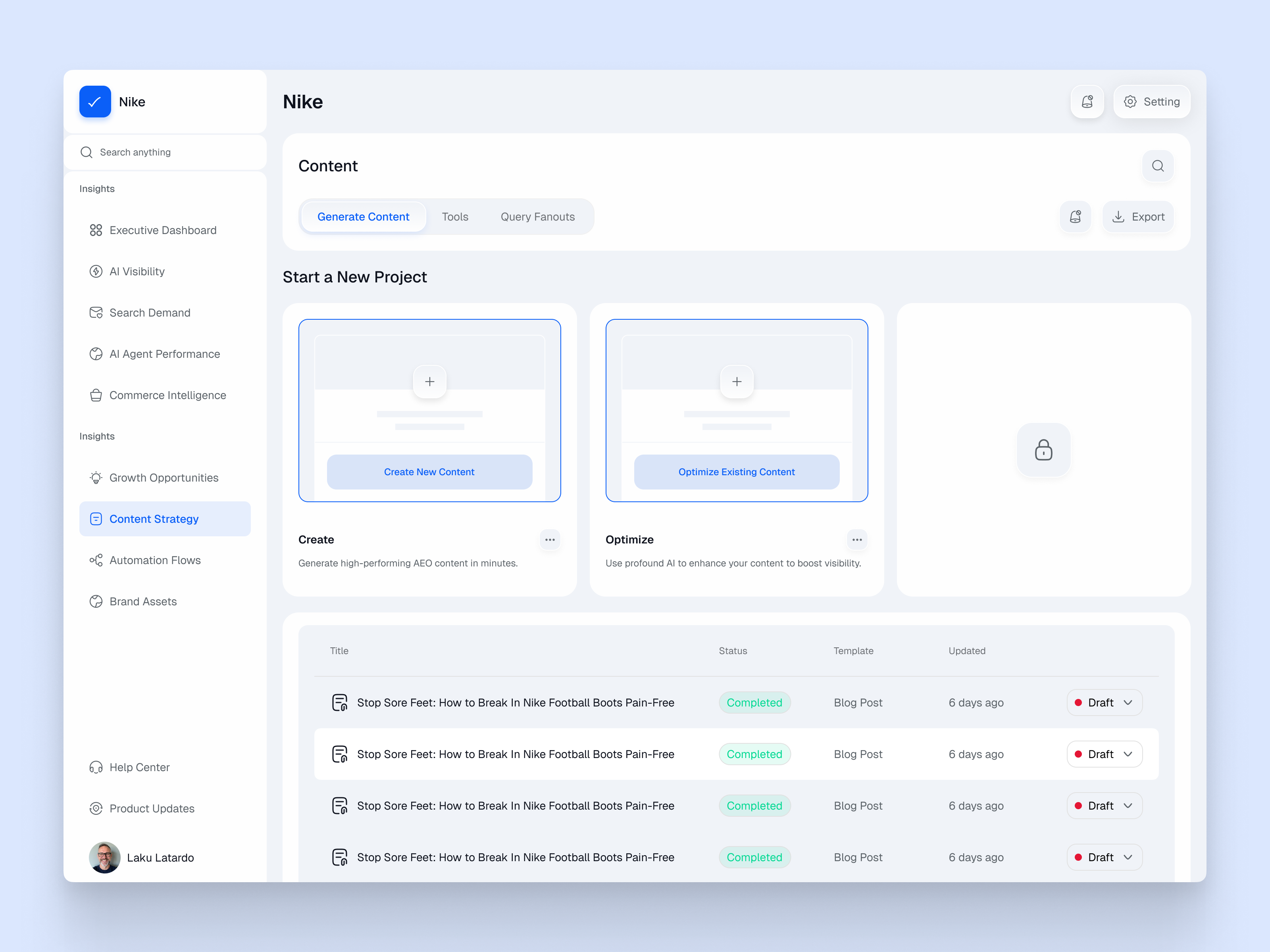1270x952 pixels.
Task: Click the Content panel search icon
Action: pyautogui.click(x=1157, y=166)
